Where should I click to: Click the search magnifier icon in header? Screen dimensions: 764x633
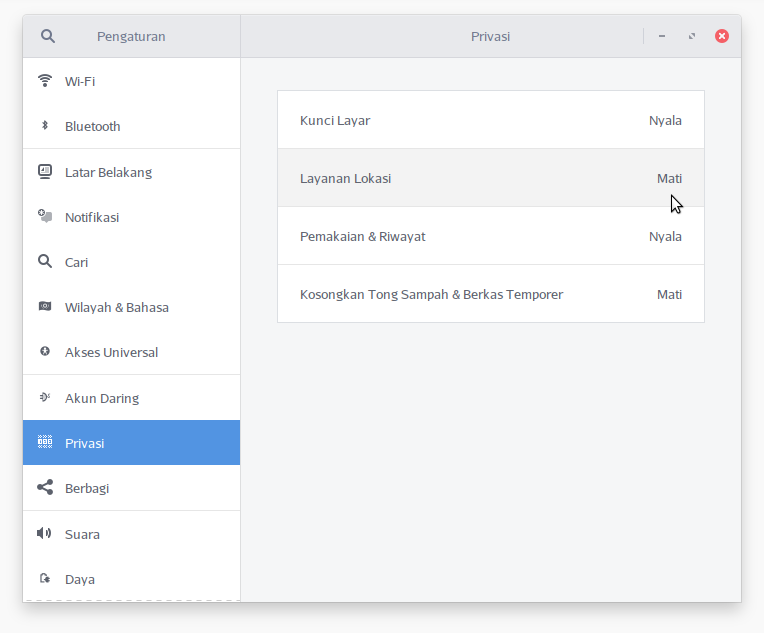47,36
